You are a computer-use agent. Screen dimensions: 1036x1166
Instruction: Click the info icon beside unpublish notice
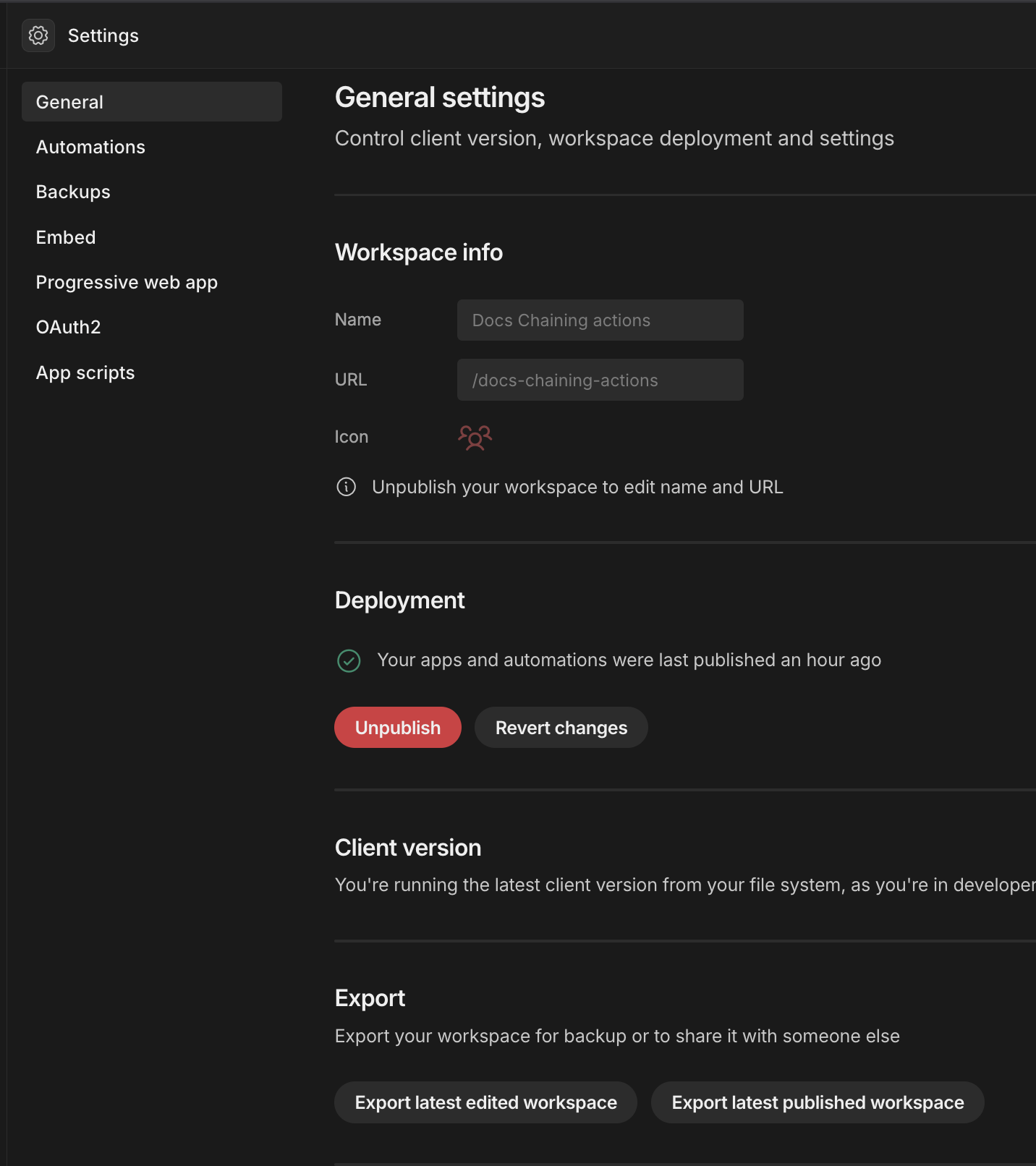[347, 487]
